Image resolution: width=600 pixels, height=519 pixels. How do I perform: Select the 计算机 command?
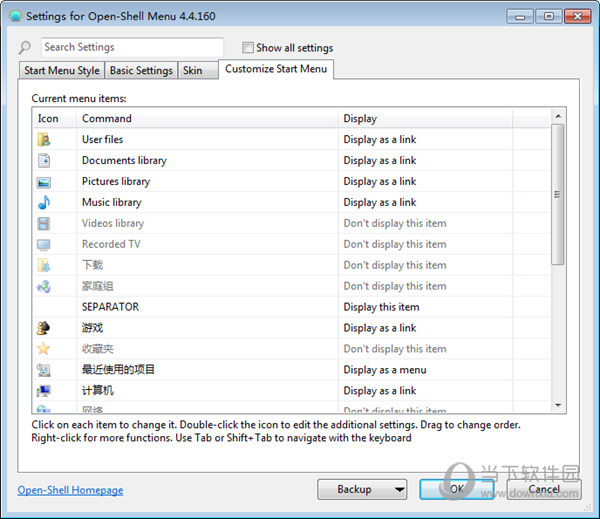[98, 391]
